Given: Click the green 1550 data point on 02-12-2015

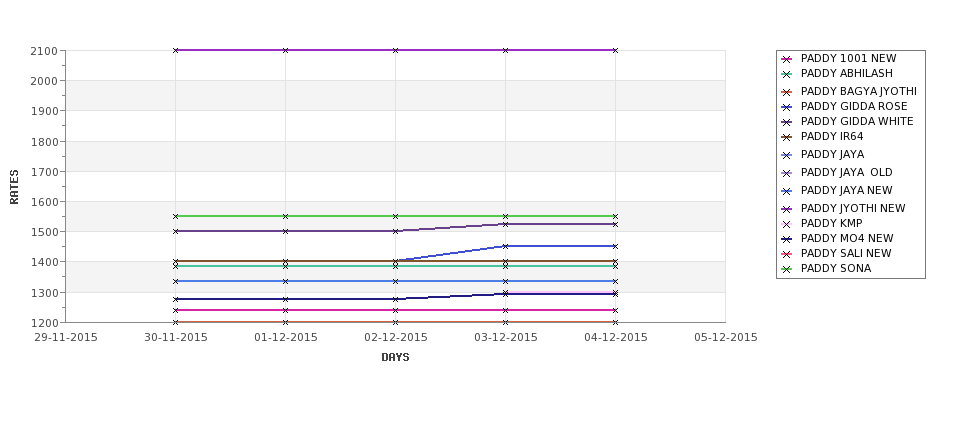Looking at the screenshot, I should coord(395,216).
